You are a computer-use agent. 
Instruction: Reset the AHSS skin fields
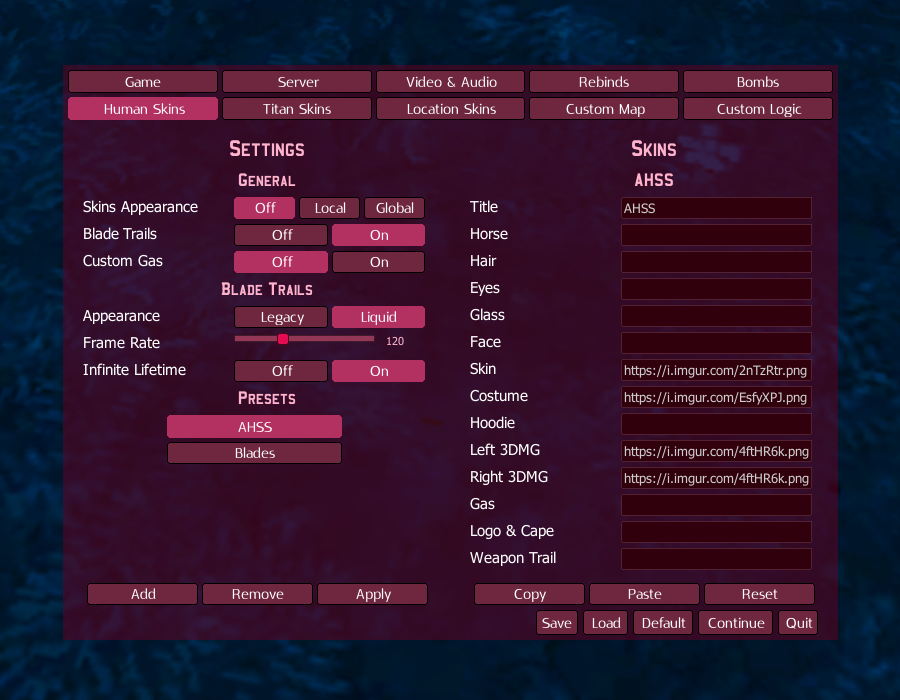tap(759, 593)
